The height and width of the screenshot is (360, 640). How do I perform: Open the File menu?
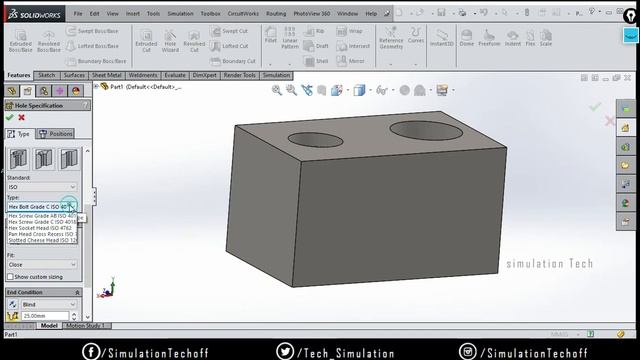78,13
